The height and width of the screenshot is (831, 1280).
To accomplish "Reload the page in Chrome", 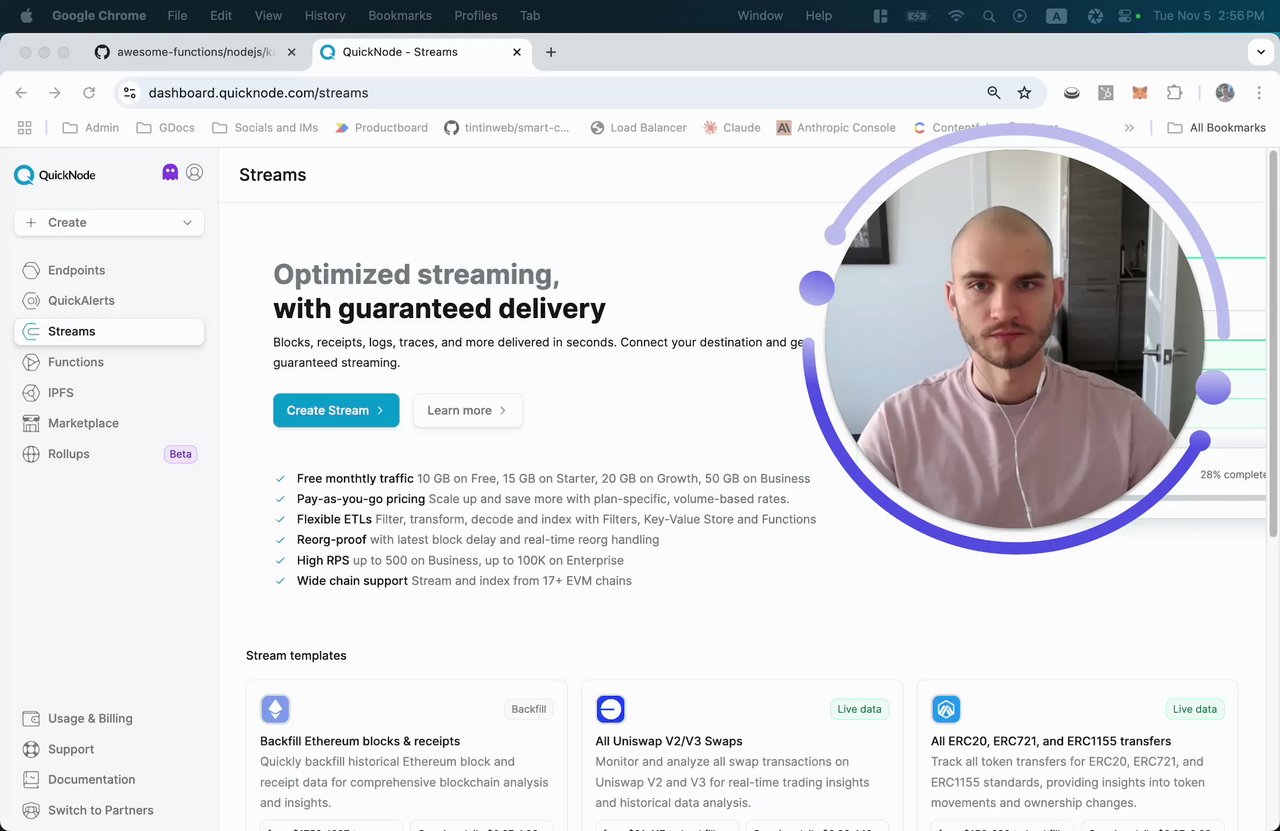I will point(89,92).
